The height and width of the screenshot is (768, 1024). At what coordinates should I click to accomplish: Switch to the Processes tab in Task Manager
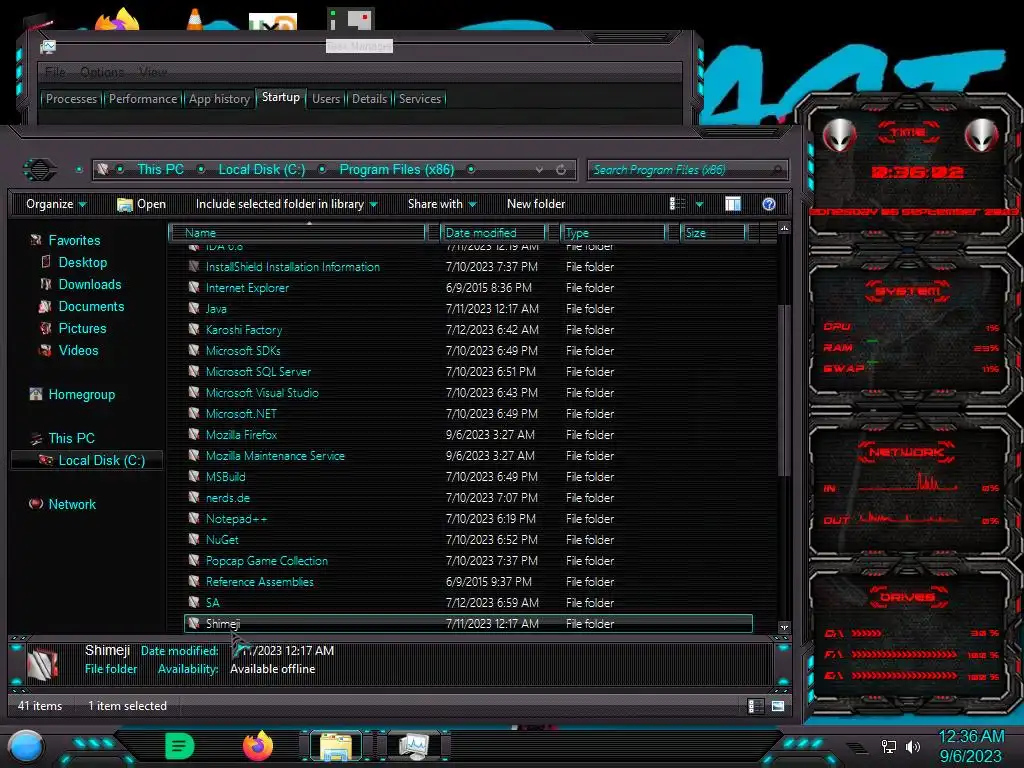pos(71,99)
